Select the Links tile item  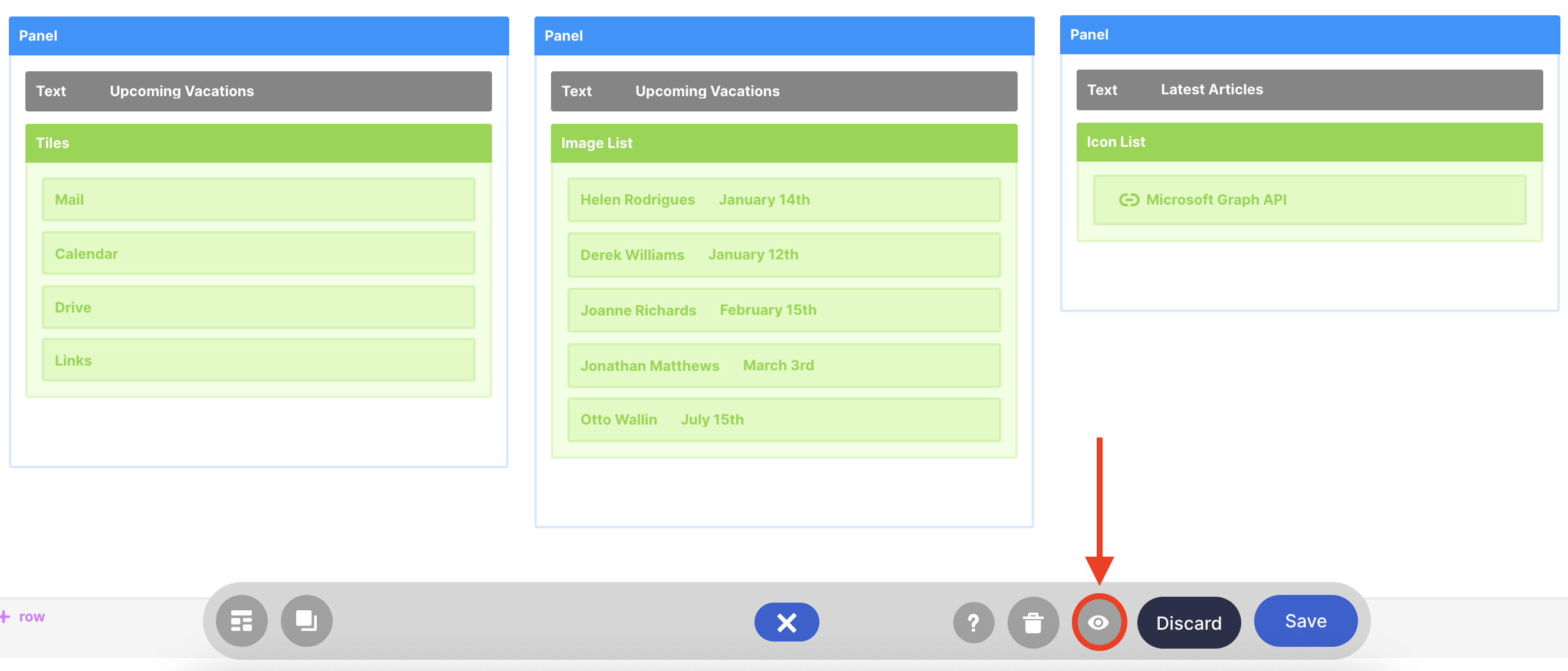258,360
